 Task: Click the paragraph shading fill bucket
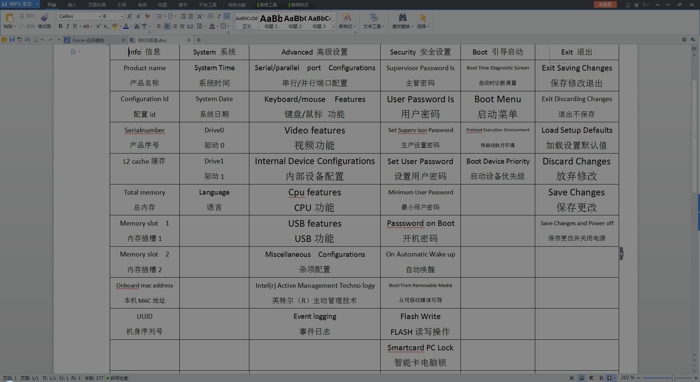(x=212, y=26)
